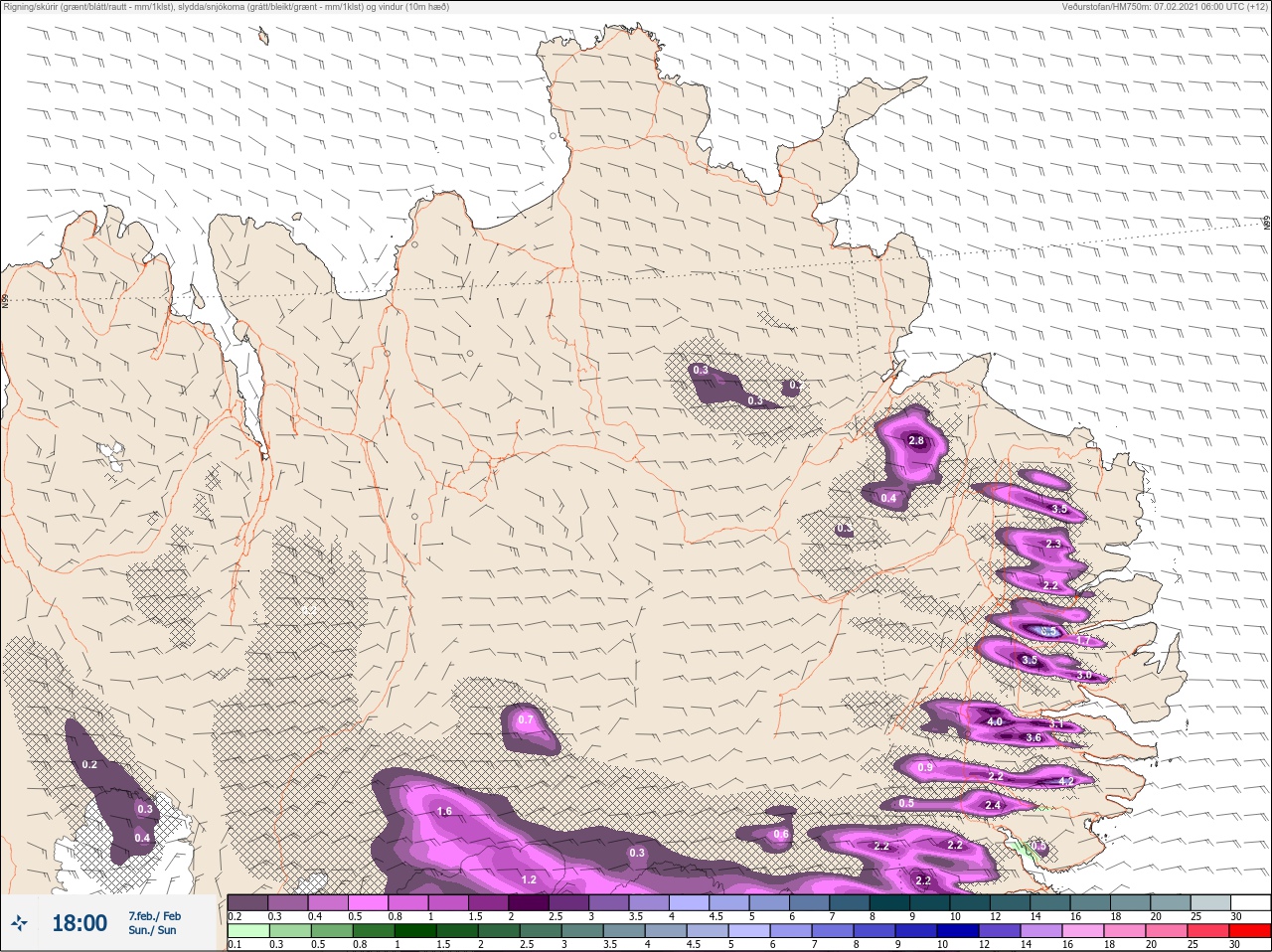Click the 0.7 value in the isolated purple patch
Screen dimensions: 1272x952
(526, 720)
